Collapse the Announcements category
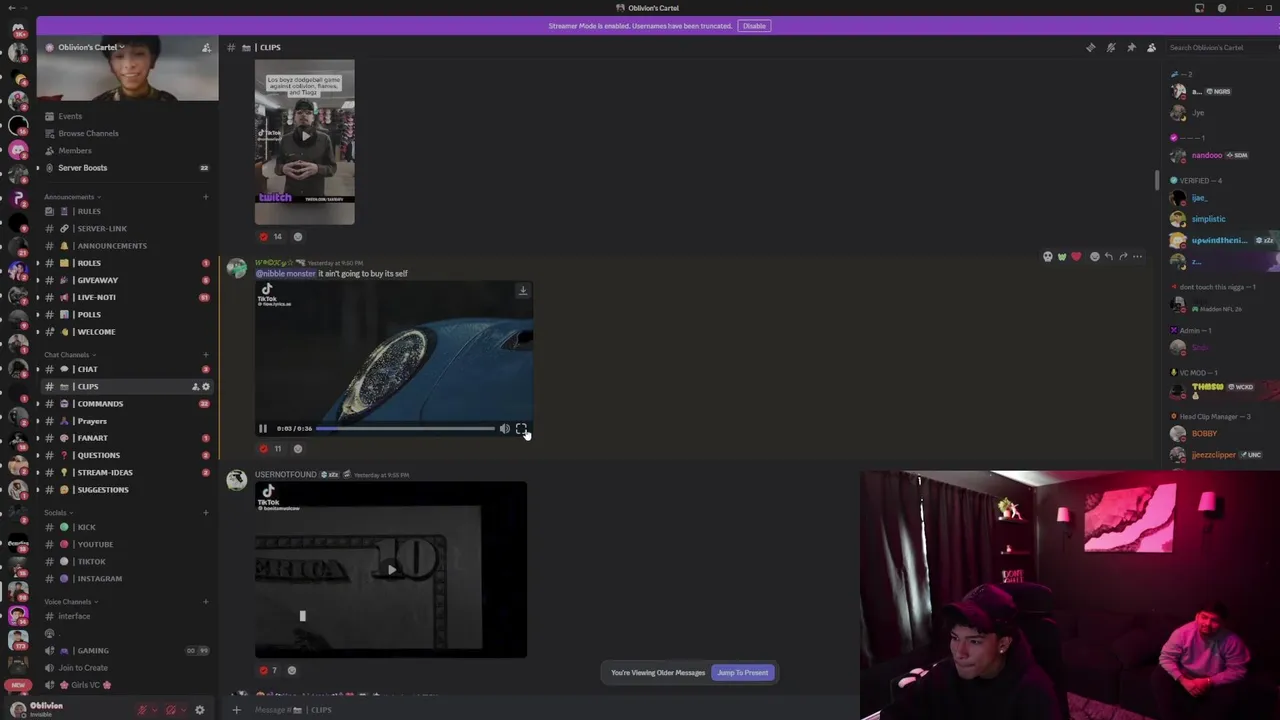This screenshot has width=1280, height=720. (x=72, y=197)
